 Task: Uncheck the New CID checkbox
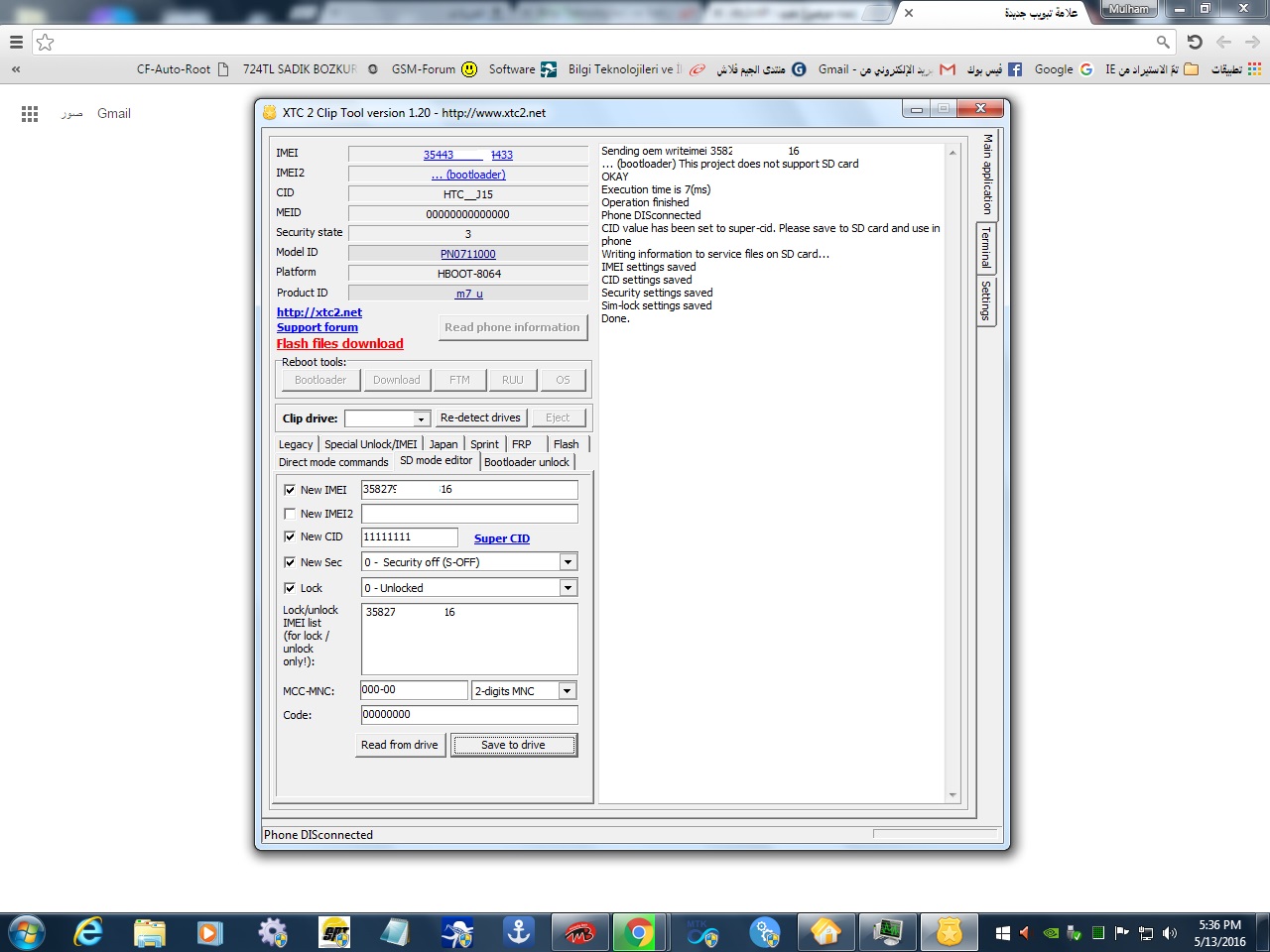coord(290,536)
